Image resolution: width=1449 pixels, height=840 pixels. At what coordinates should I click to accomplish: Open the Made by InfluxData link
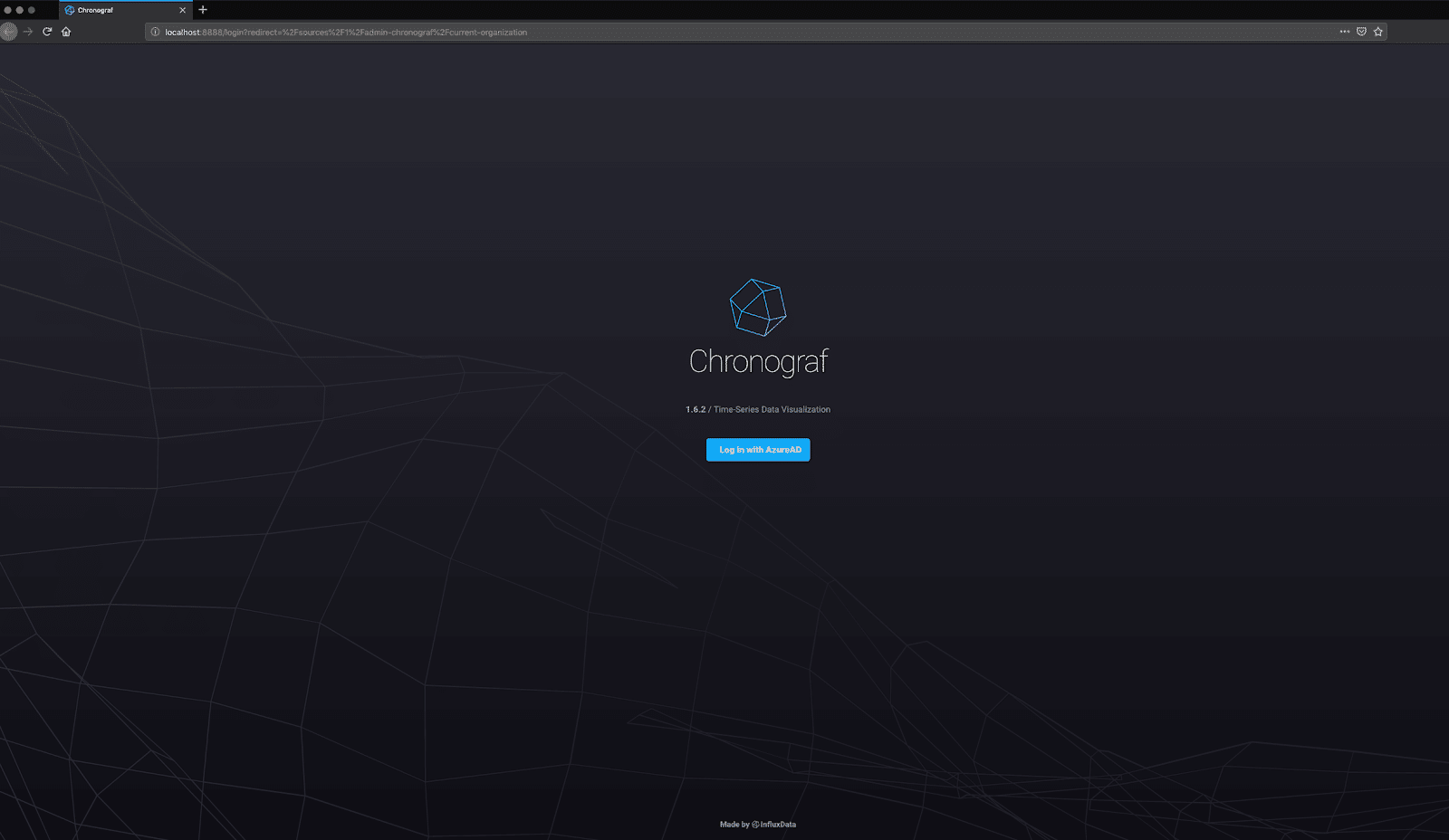tap(758, 825)
